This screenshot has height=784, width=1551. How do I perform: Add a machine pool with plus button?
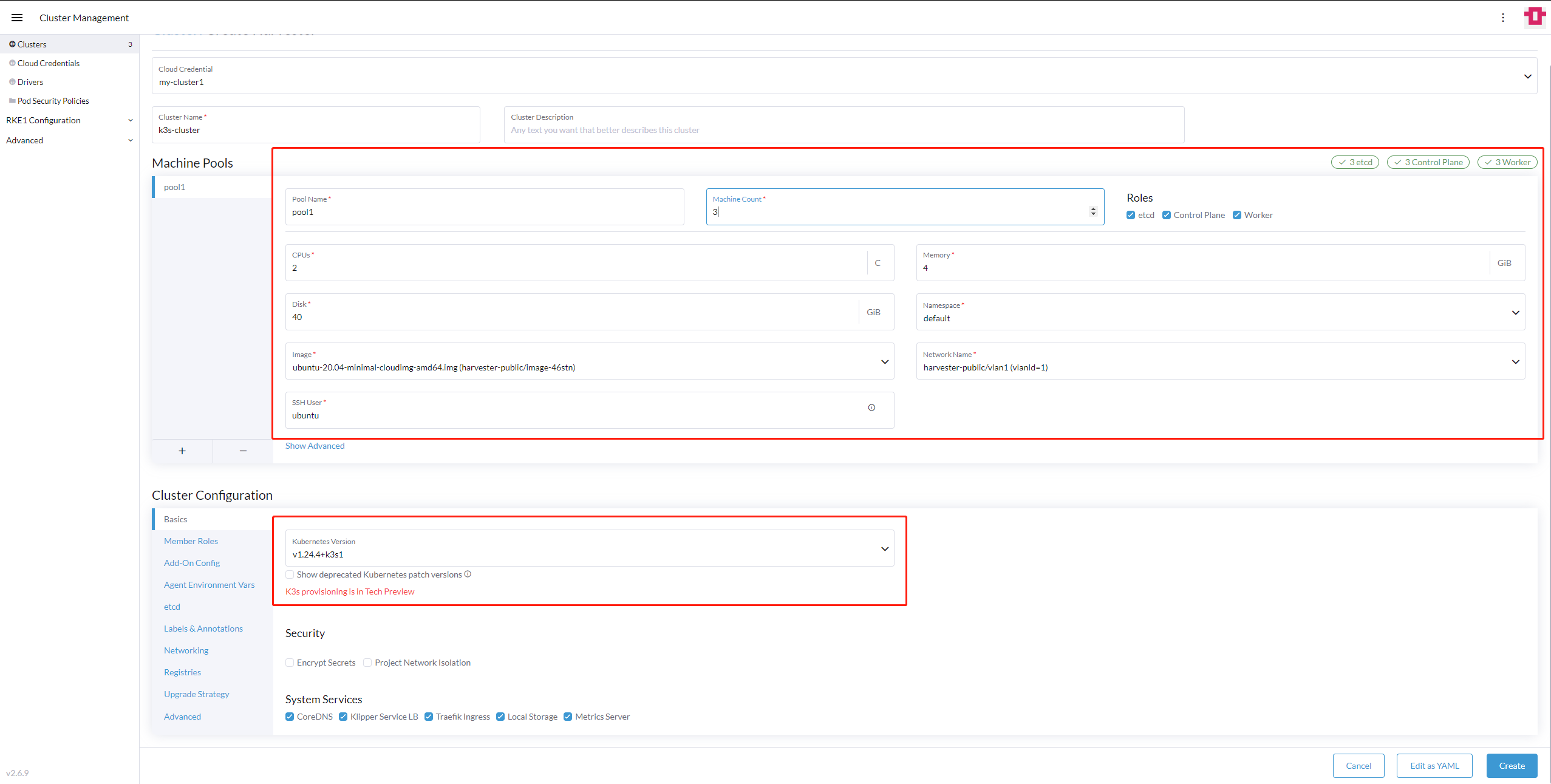tap(182, 451)
